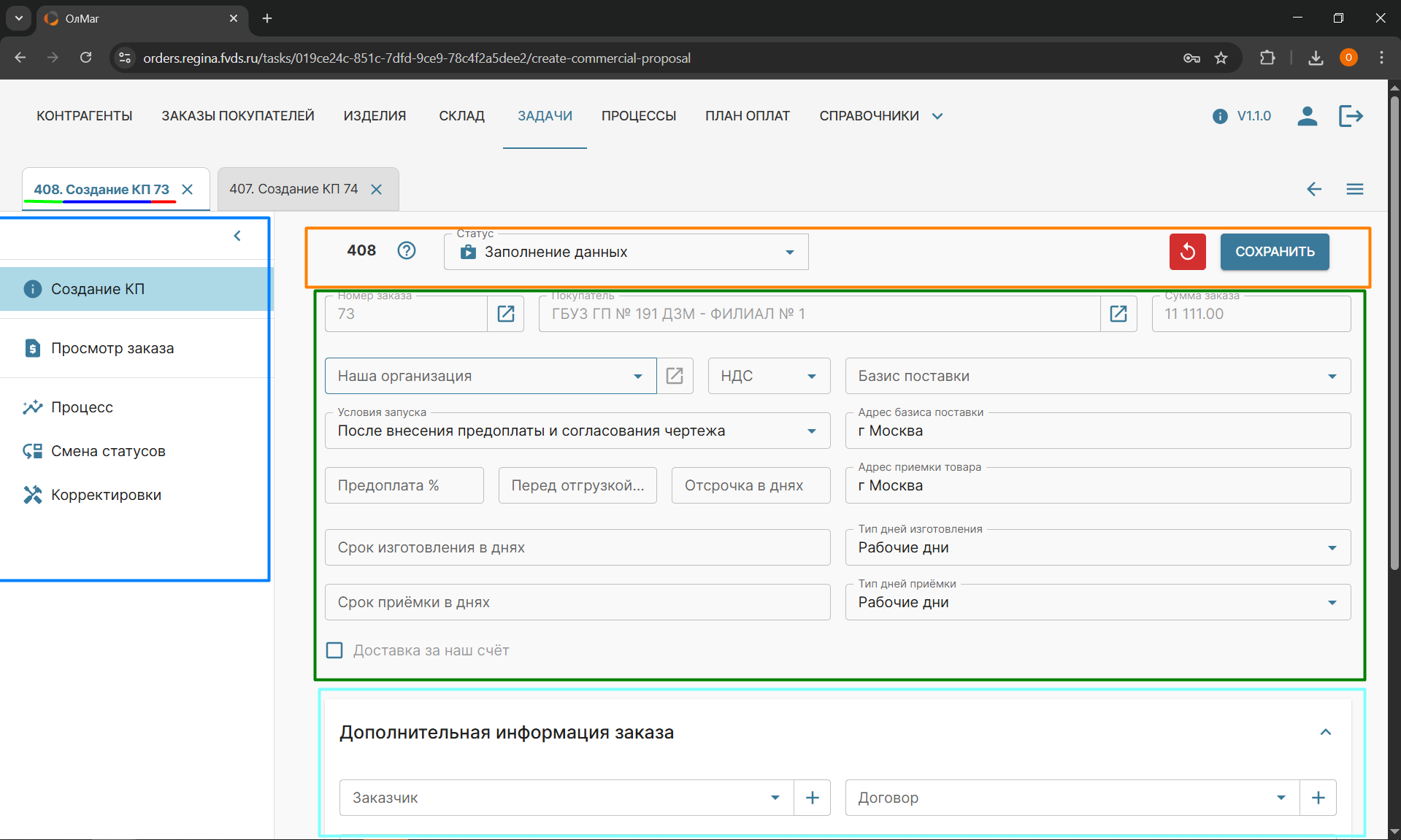This screenshot has width=1401, height=840.
Task: Select Просмотр заказа in sidebar
Action: [x=112, y=348]
